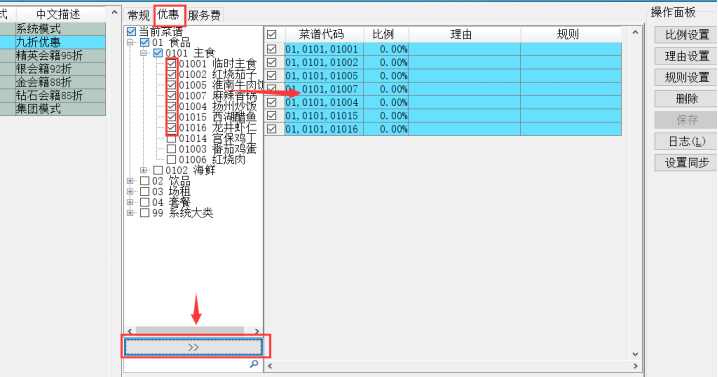
Task: Collapse the 0101 主食 tree node
Action: click(143, 53)
